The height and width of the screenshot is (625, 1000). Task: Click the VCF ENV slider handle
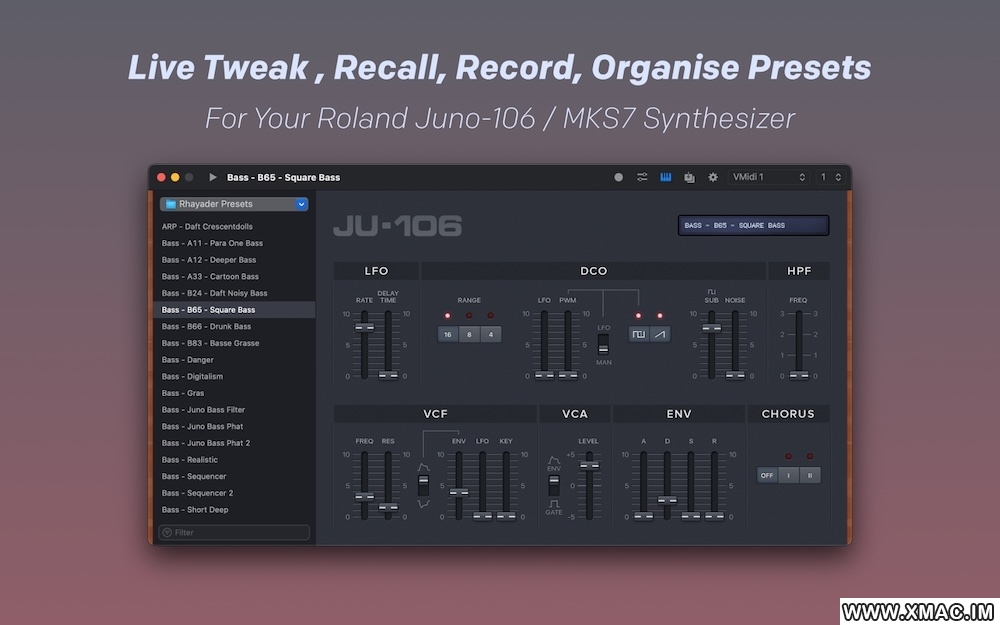(x=459, y=492)
